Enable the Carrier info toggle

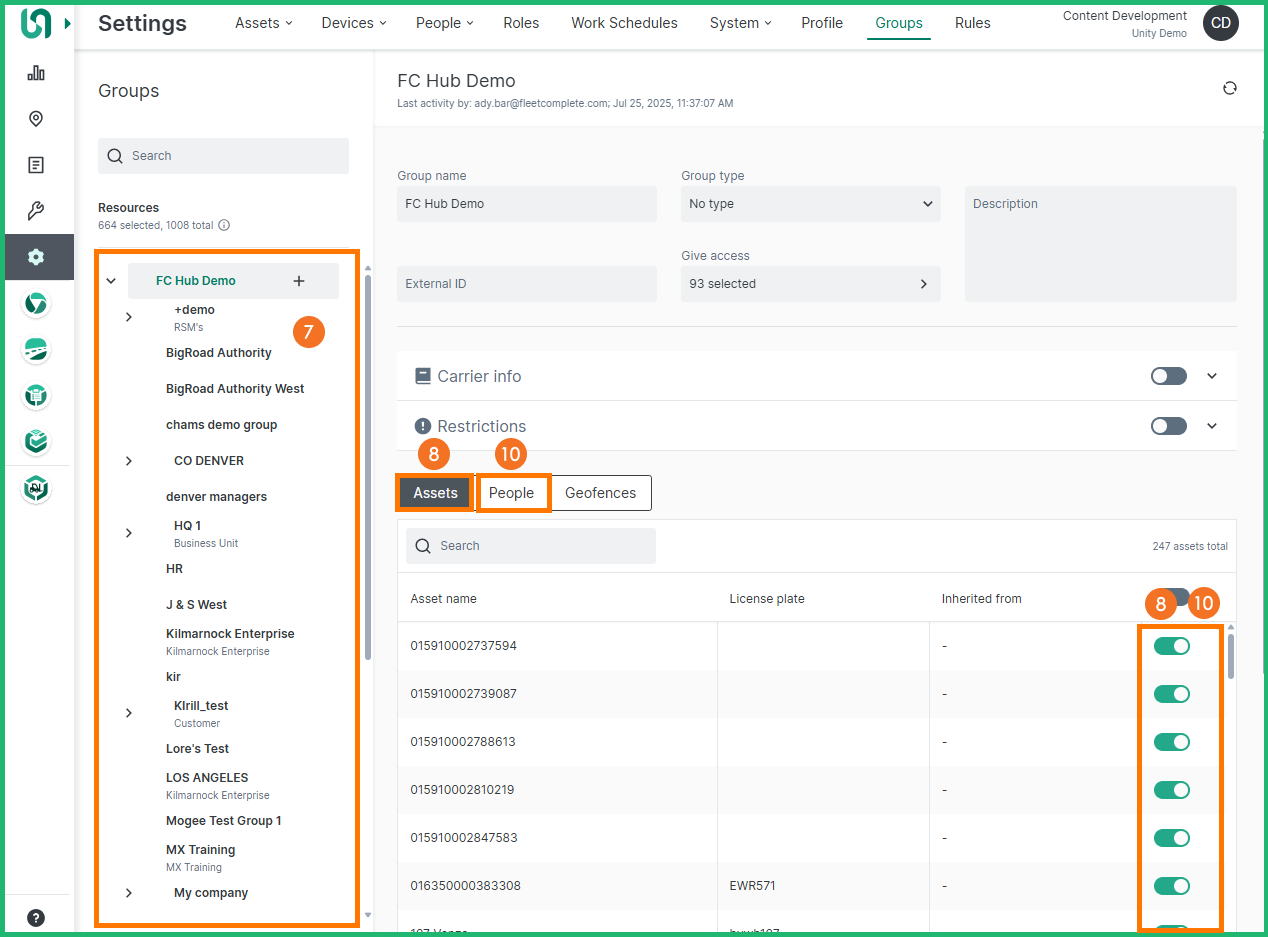(1168, 376)
